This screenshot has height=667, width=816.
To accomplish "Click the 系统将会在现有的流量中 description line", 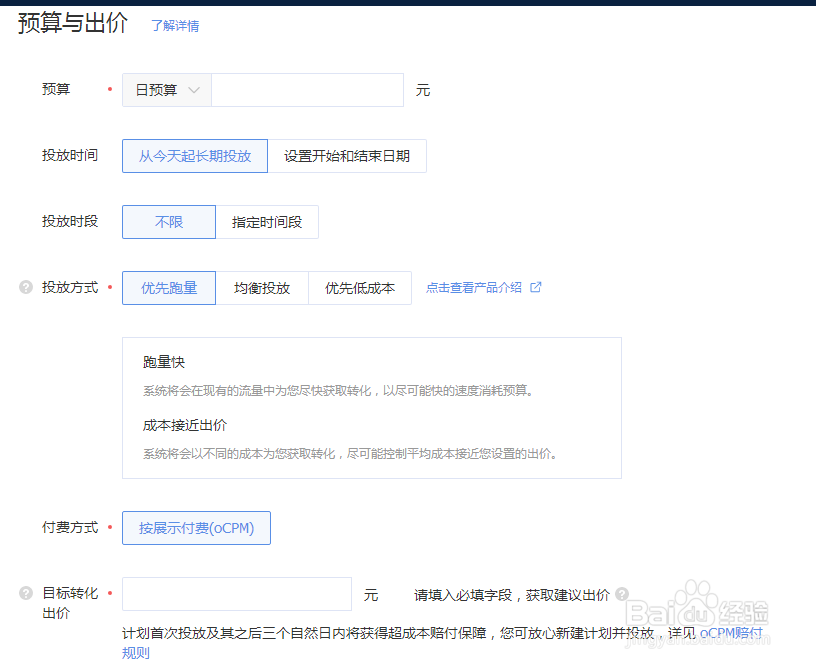I will pos(338,391).
